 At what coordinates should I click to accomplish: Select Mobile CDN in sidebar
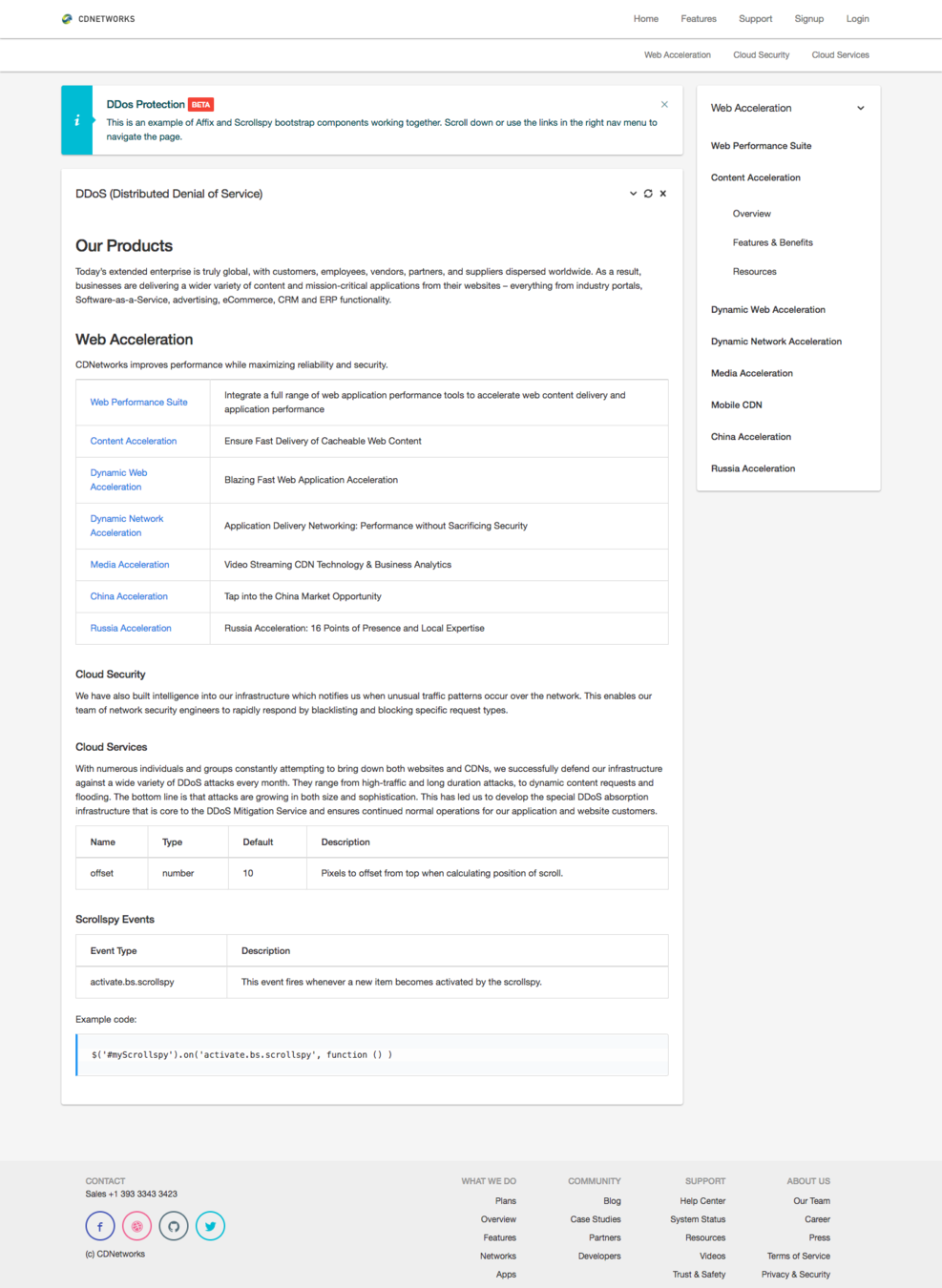737,405
